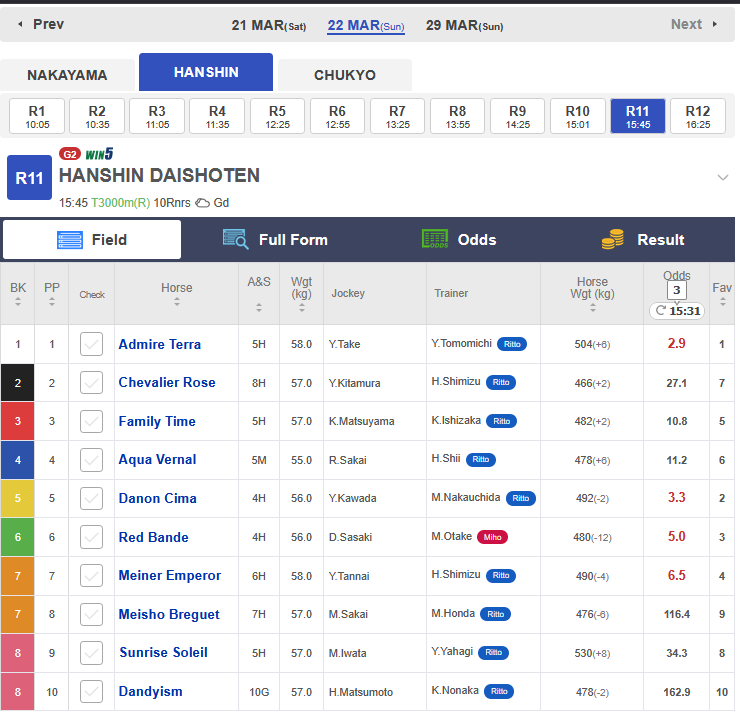
Task: Select race R5 at 12:25
Action: click(x=278, y=116)
